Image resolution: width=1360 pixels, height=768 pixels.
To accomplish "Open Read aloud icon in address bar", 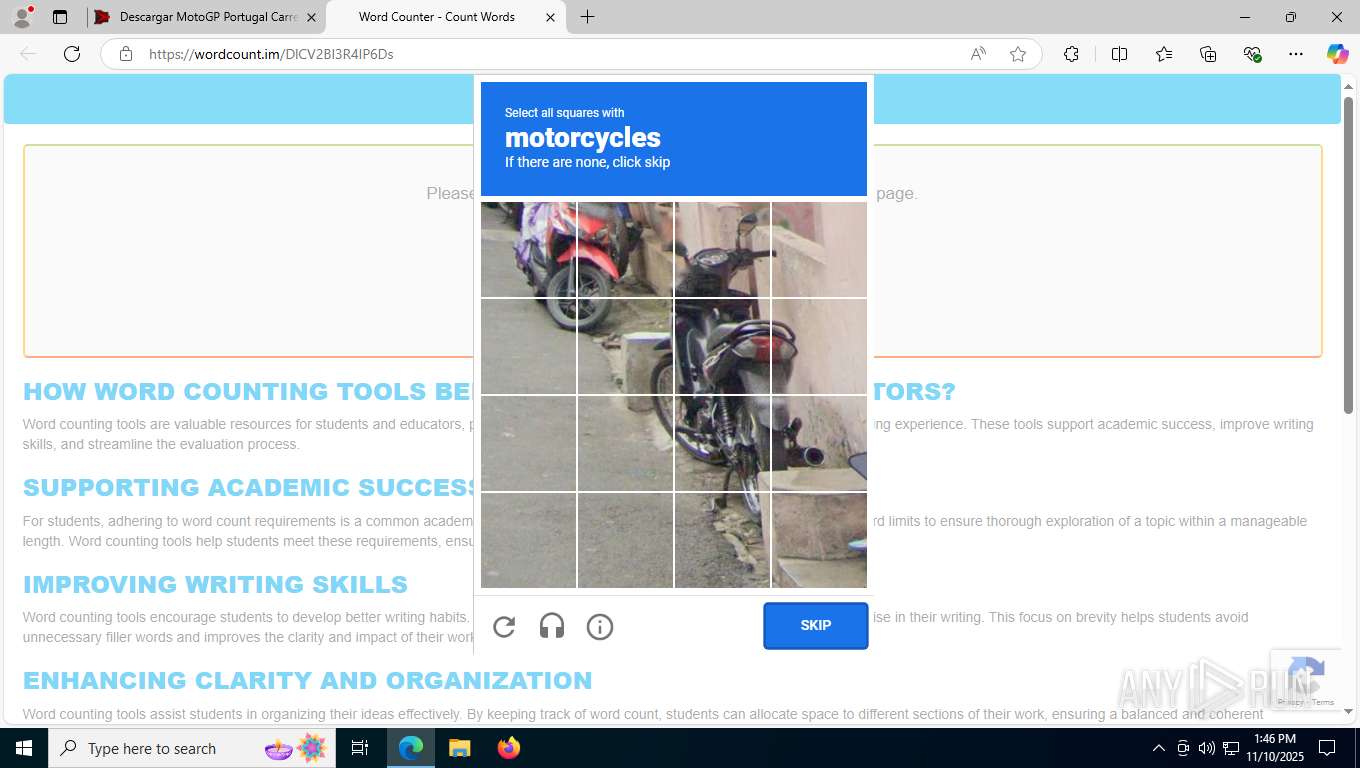I will (x=978, y=54).
